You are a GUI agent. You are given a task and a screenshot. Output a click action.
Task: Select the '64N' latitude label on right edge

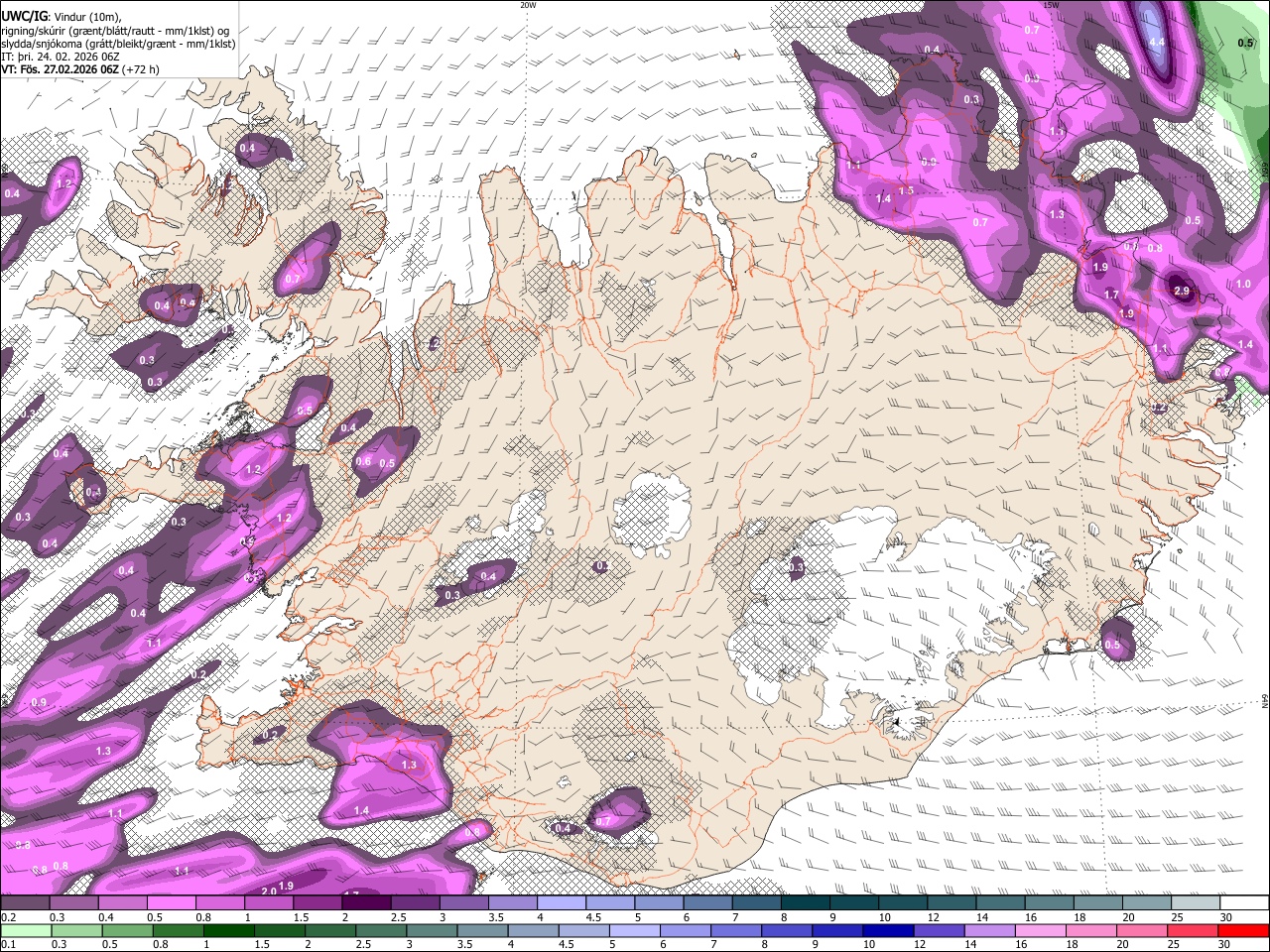(x=1265, y=701)
